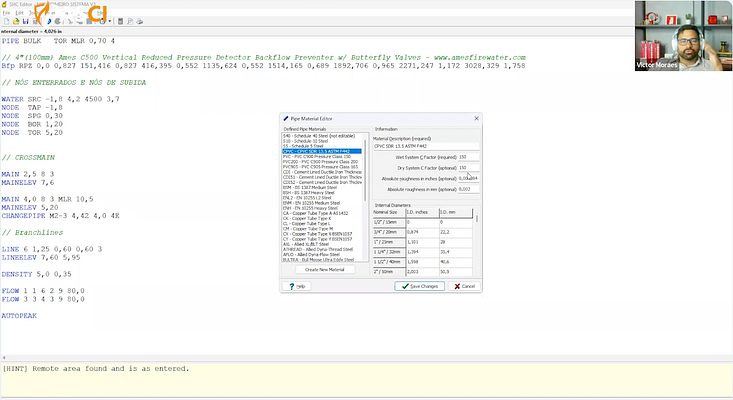
Task: Select ENM - EN 10255 Medium Steel
Action: point(321,203)
